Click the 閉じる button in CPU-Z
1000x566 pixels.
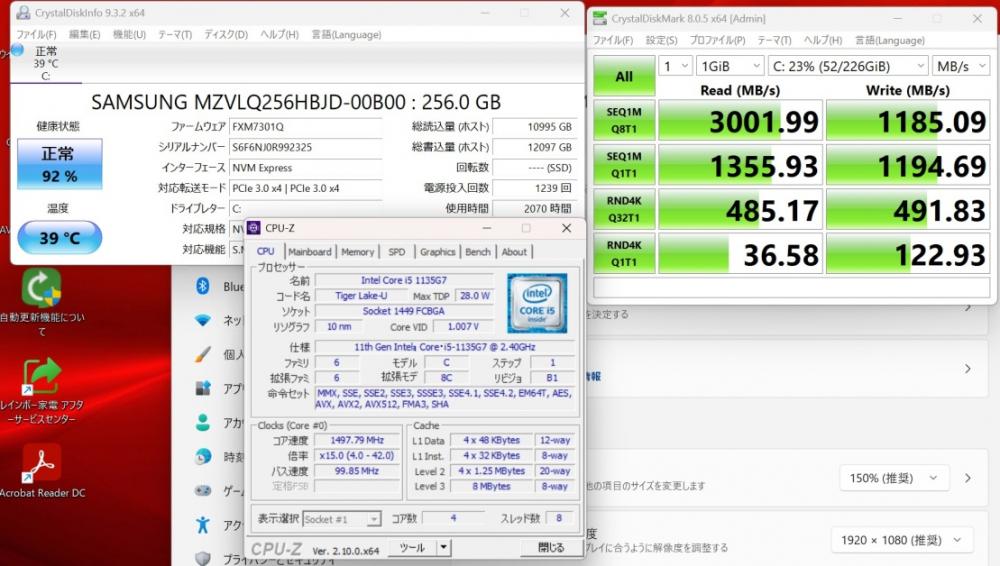point(550,547)
